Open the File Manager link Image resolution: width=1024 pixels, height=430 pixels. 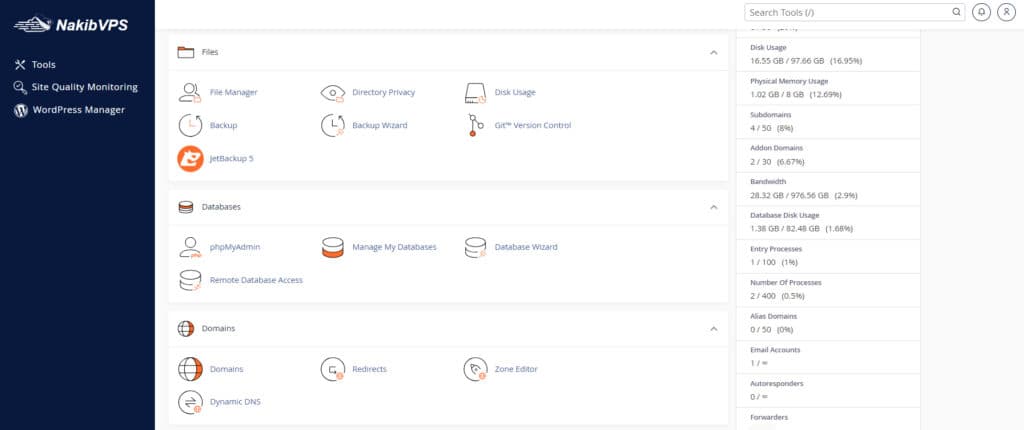click(234, 93)
